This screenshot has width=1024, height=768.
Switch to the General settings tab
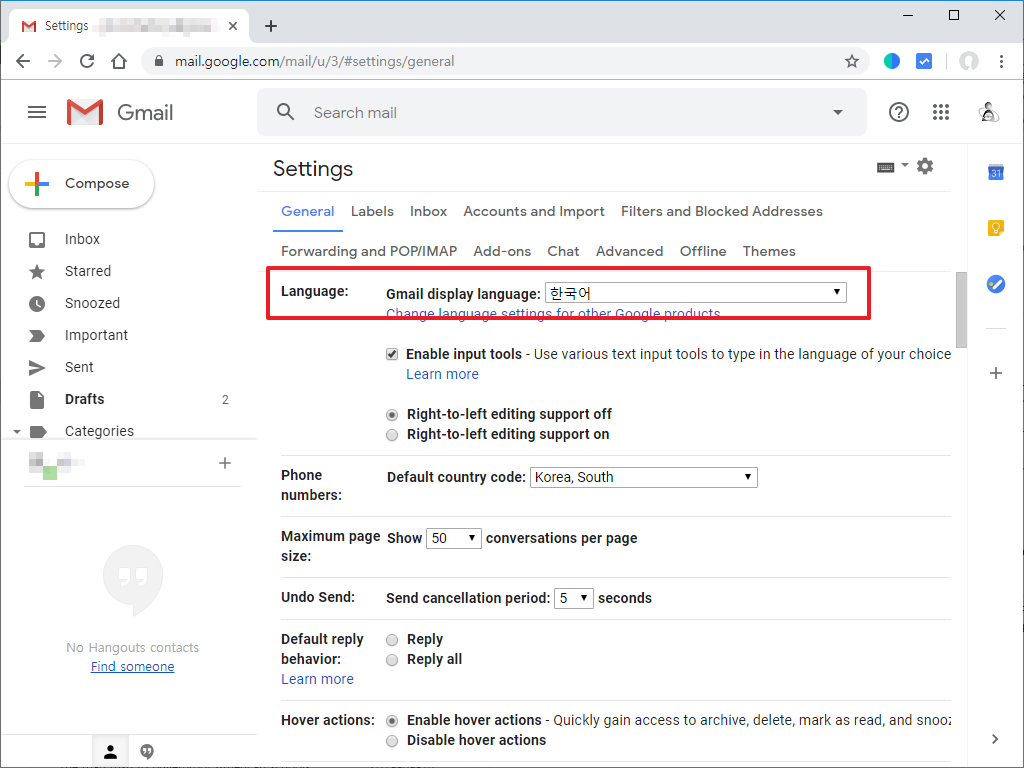click(308, 212)
